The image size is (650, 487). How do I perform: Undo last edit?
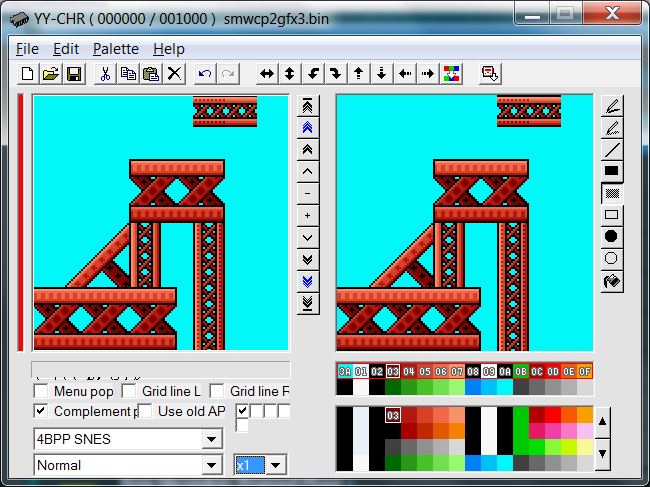click(x=205, y=74)
